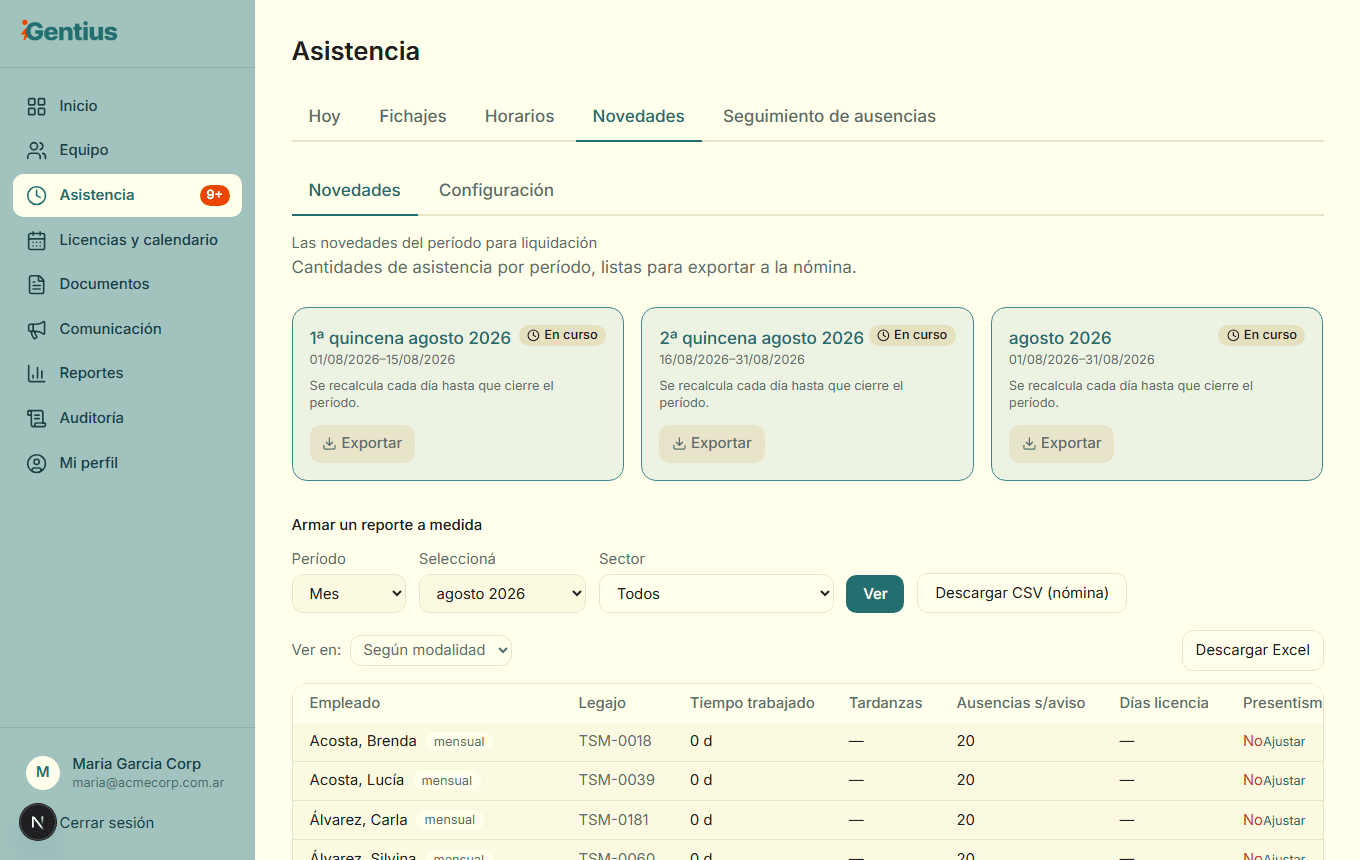Click legajo TSM-0018
The height and width of the screenshot is (860, 1360).
[x=615, y=741]
